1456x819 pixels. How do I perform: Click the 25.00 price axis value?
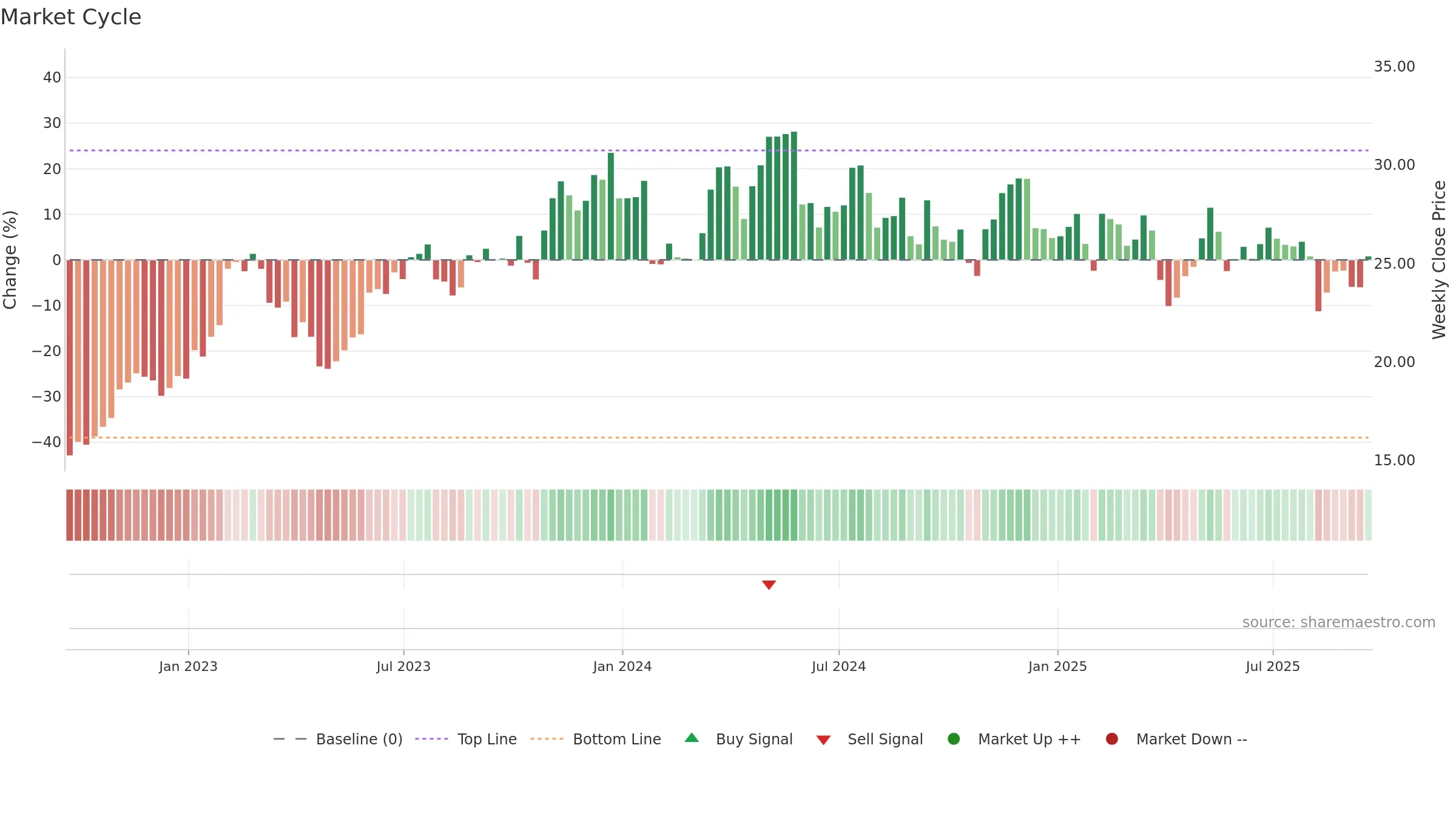click(1394, 264)
